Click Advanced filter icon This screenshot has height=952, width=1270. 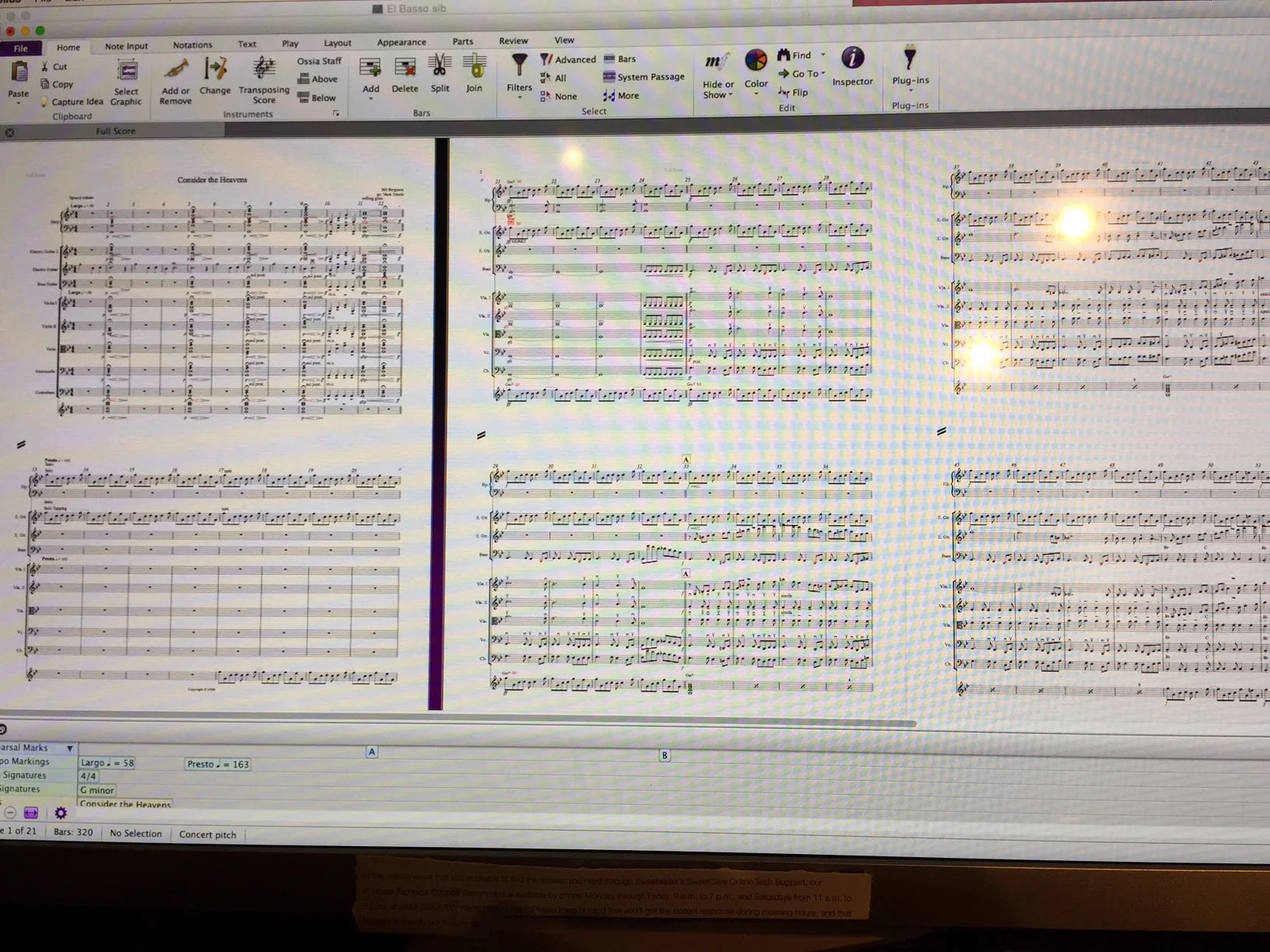(546, 59)
